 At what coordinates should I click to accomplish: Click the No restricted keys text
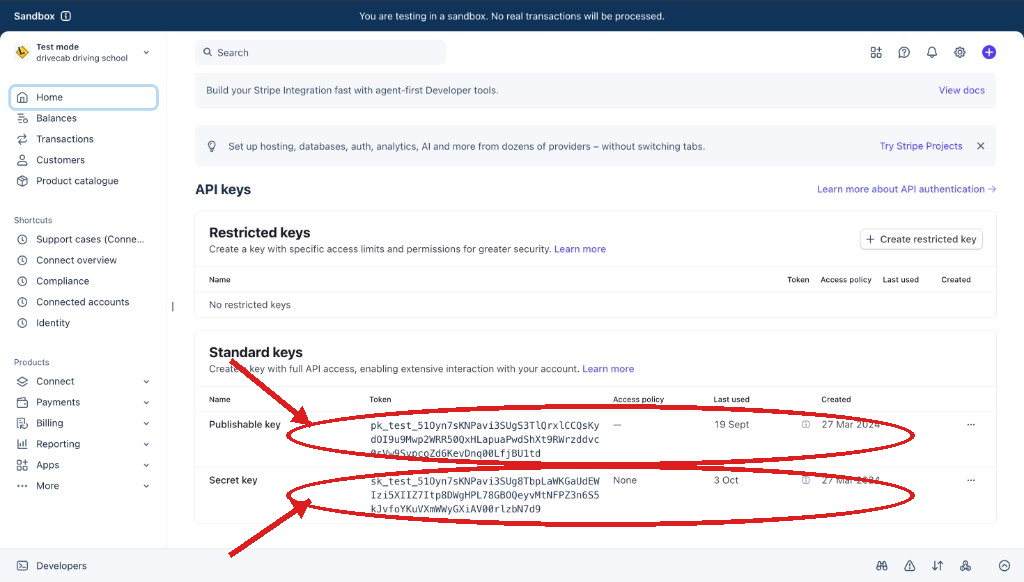point(249,305)
